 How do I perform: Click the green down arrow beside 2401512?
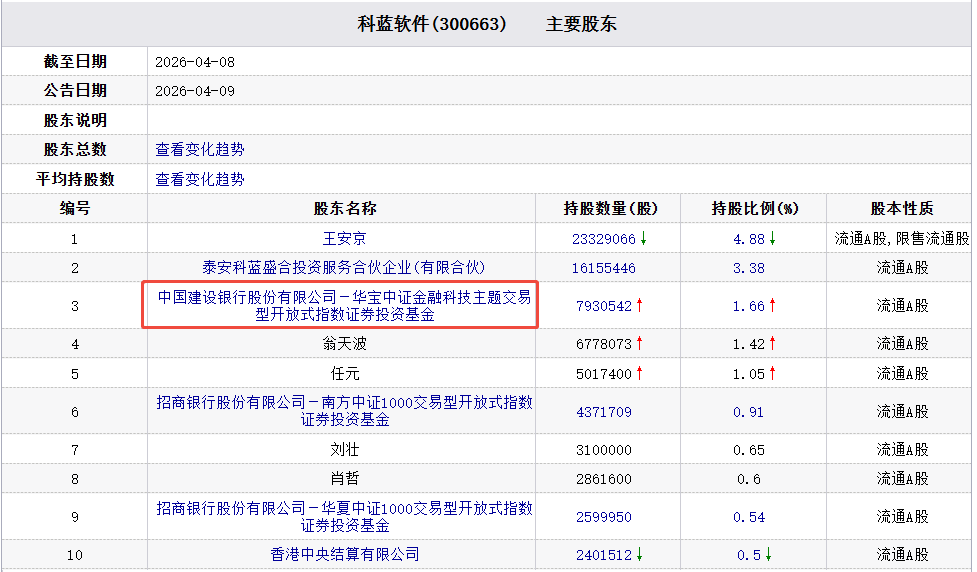tap(639, 554)
